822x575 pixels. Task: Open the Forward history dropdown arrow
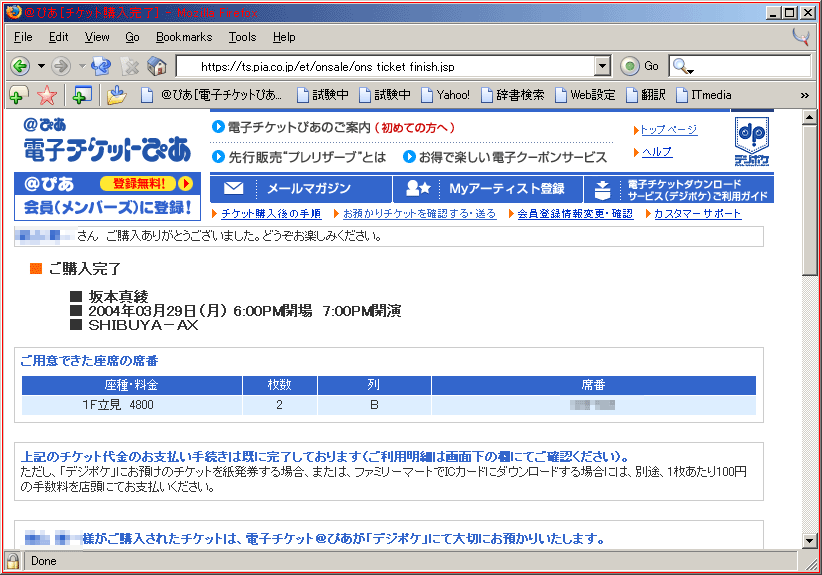click(82, 67)
